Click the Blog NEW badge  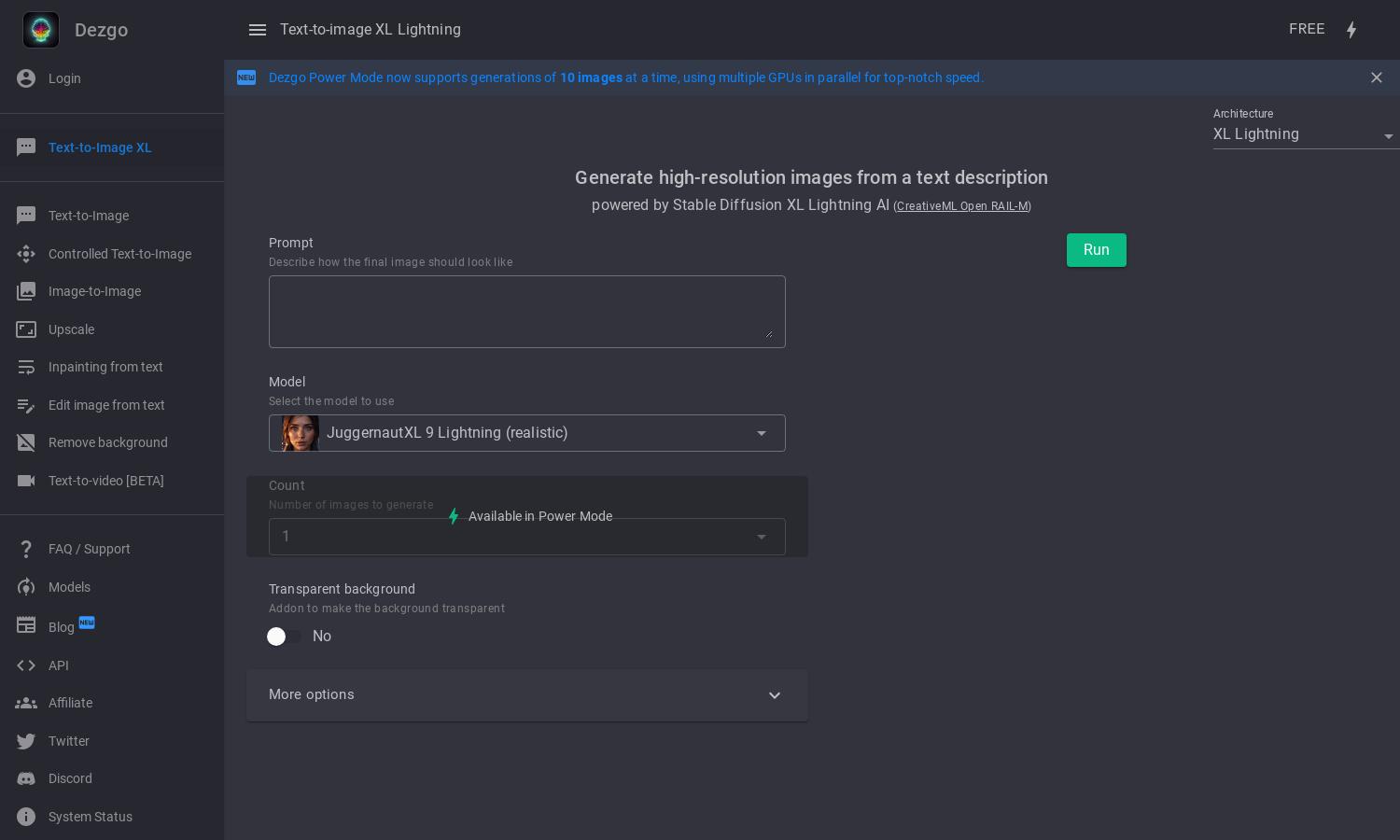(x=87, y=622)
